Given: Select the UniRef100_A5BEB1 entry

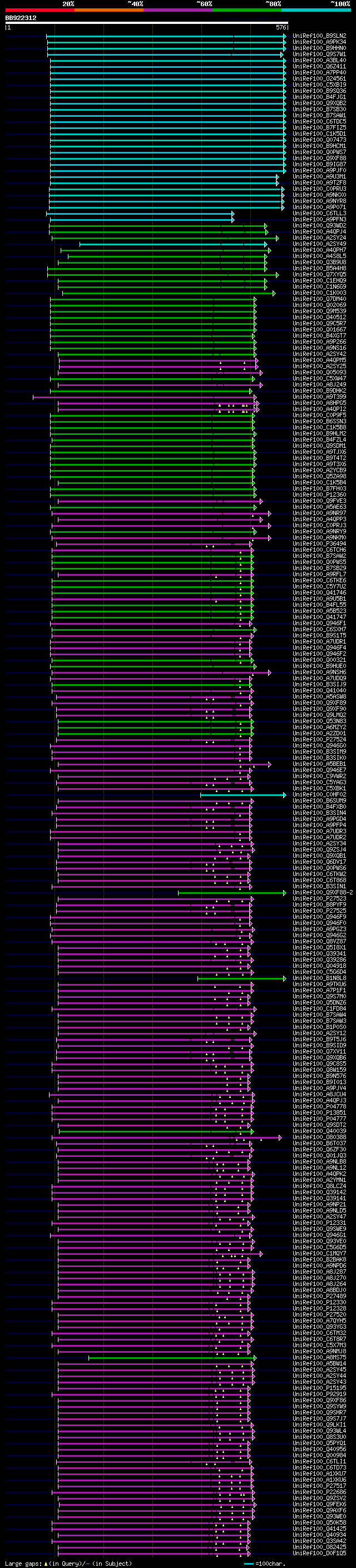Looking at the screenshot, I should point(319,764).
